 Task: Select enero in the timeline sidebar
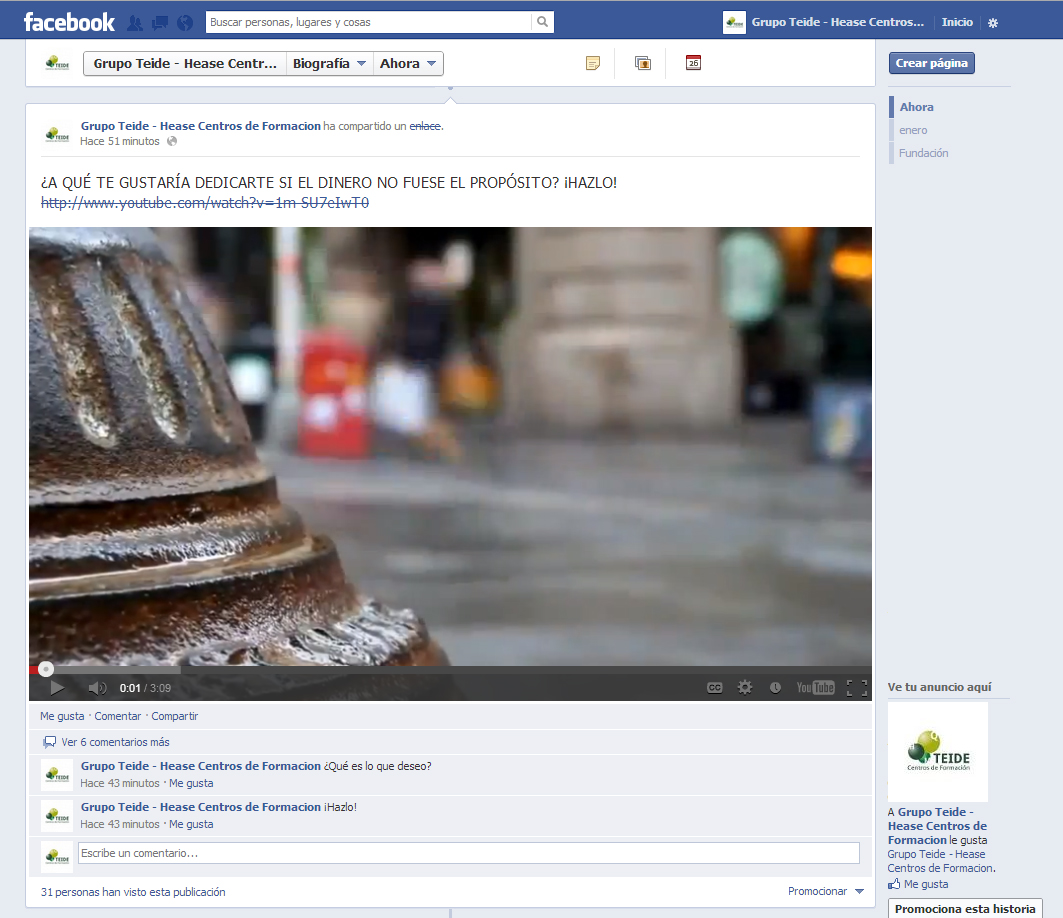(913, 130)
